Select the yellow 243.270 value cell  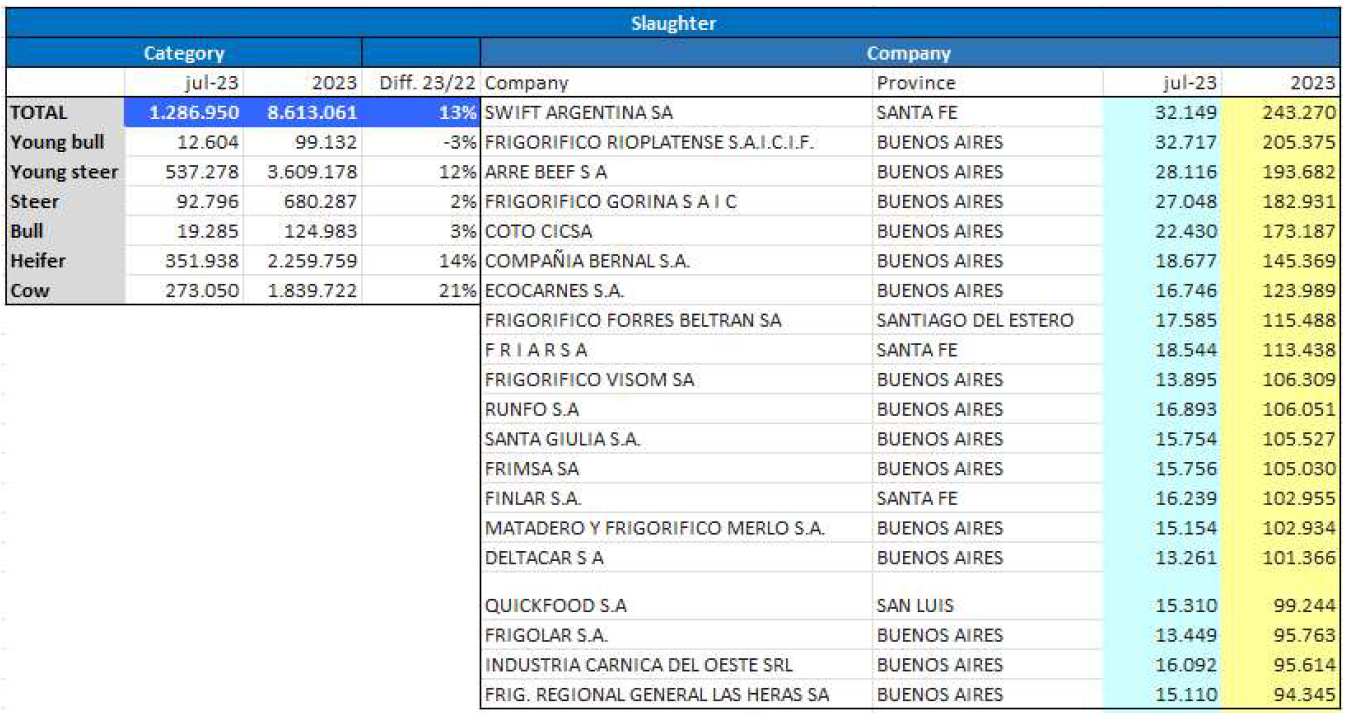tap(1282, 113)
